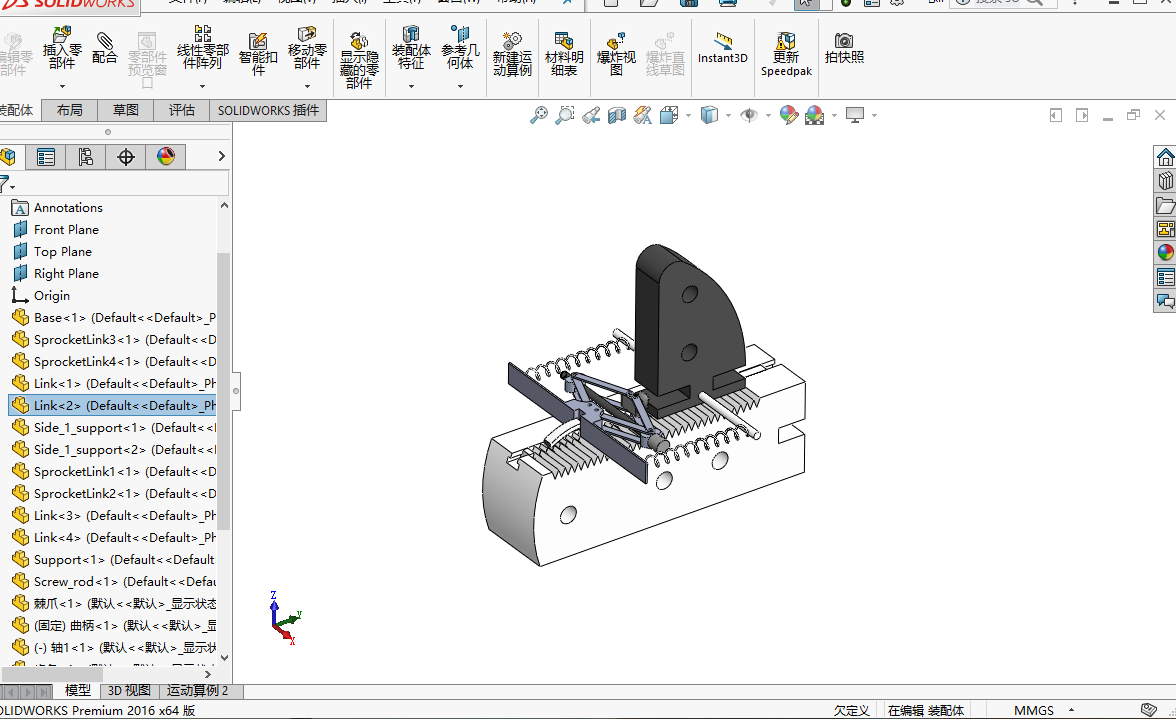1176x719 pixels.
Task: Click filter funnel icon above feature tree
Action: click(x=5, y=183)
